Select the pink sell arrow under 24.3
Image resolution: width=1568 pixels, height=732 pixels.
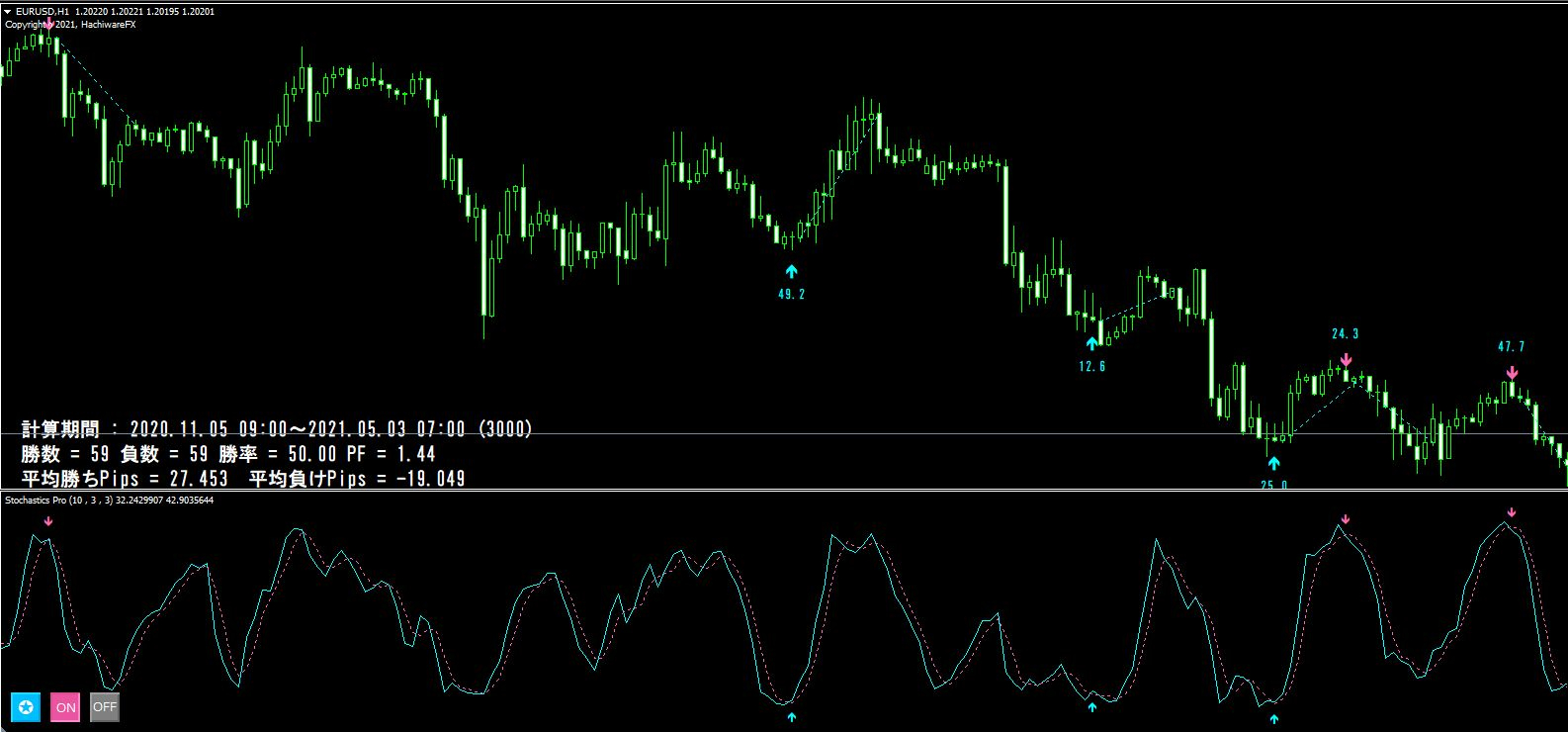pos(1346,360)
